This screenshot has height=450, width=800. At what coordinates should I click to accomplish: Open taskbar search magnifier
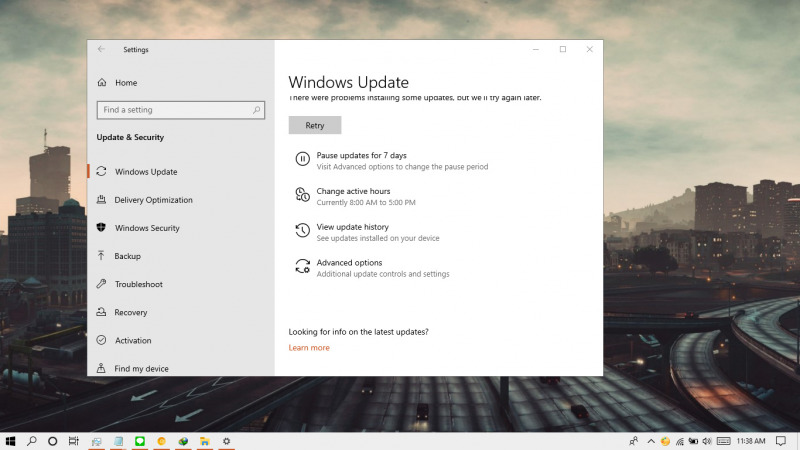tap(32, 441)
